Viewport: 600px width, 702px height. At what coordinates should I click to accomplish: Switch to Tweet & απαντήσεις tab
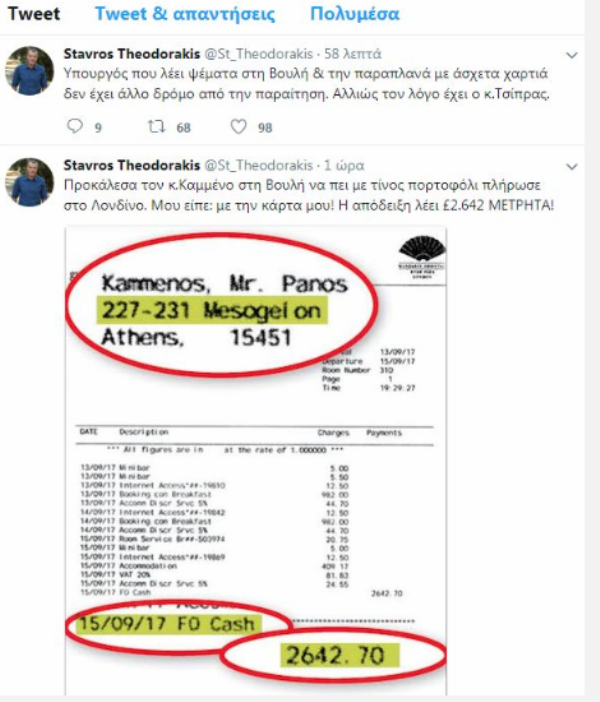185,14
